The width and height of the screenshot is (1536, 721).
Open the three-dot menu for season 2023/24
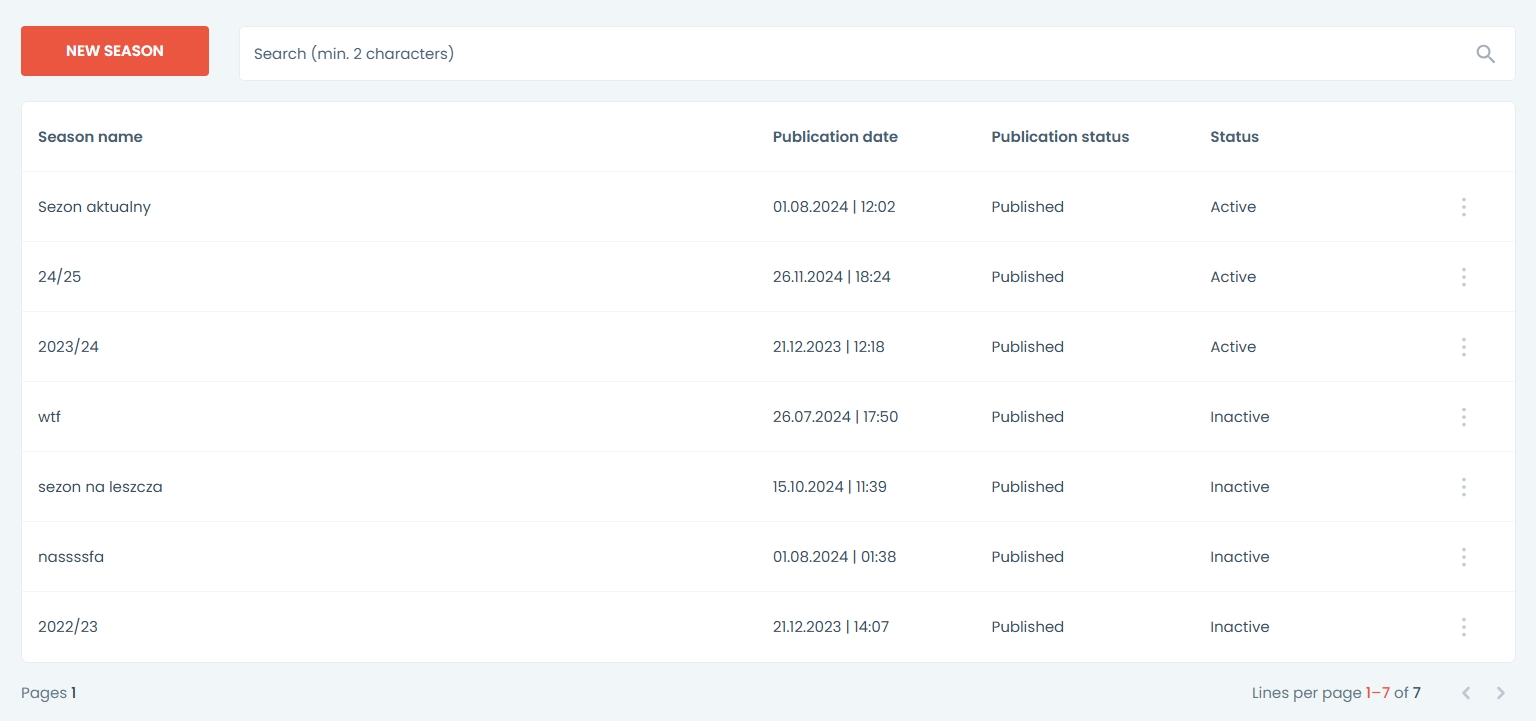(1463, 347)
